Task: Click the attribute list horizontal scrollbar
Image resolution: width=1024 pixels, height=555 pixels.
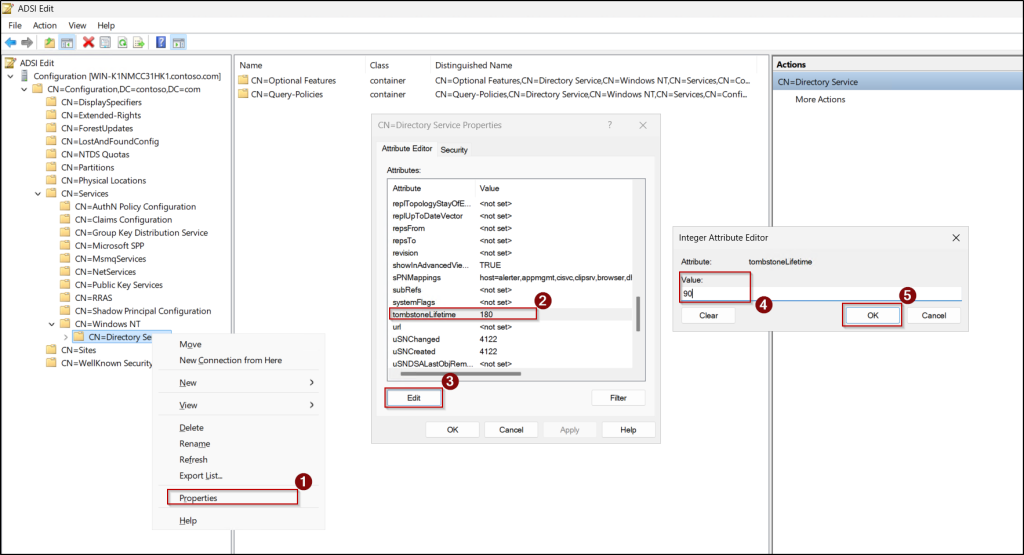Action: (461, 374)
